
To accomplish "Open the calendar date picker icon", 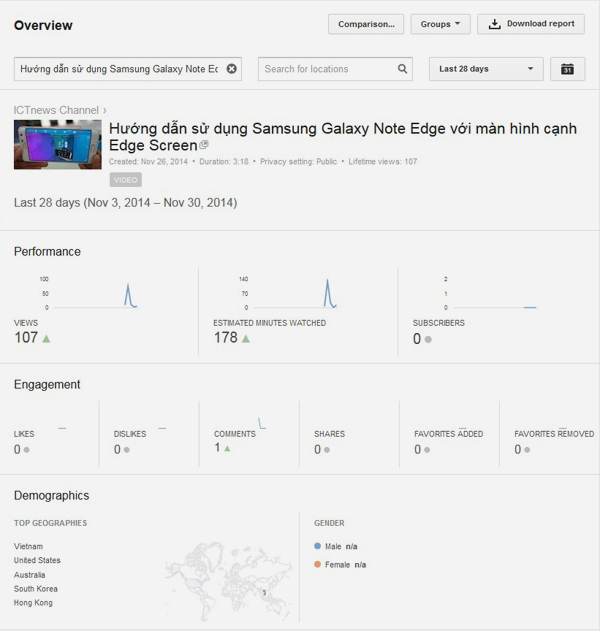I will point(567,69).
